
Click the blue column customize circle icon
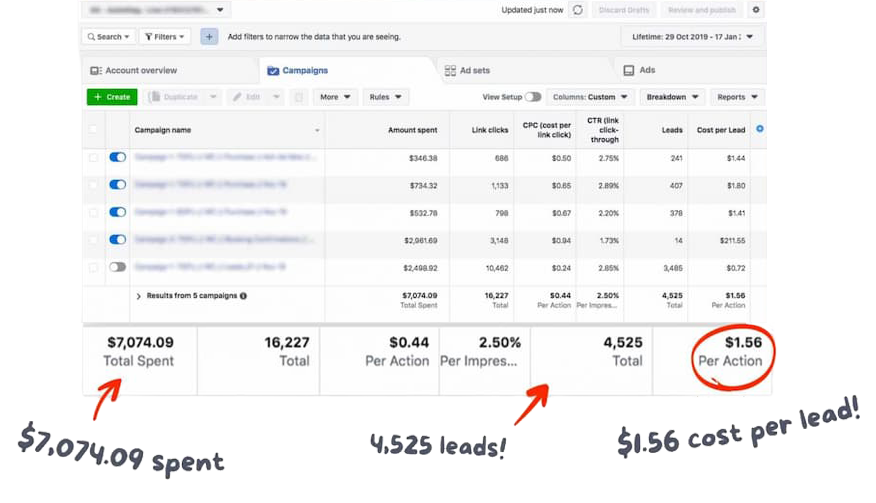pyautogui.click(x=760, y=129)
